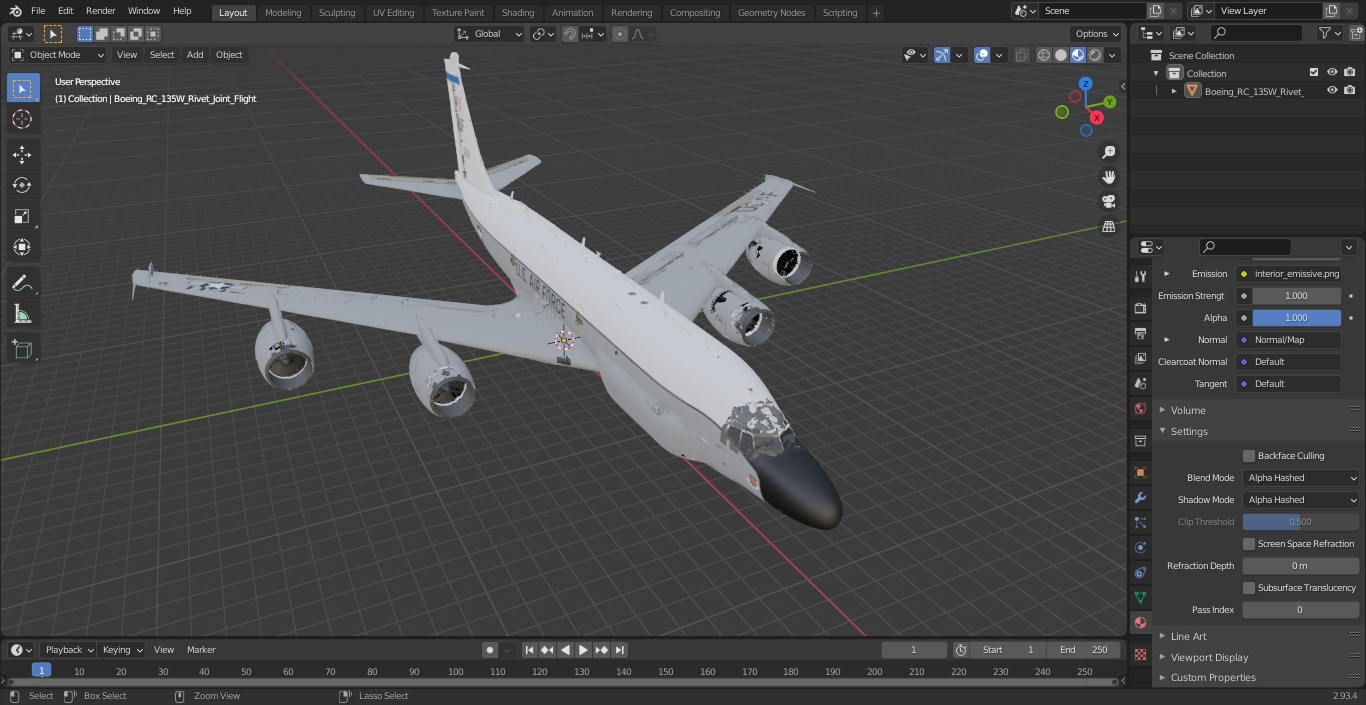The height and width of the screenshot is (705, 1366).
Task: Play the animation forward
Action: (x=584, y=650)
